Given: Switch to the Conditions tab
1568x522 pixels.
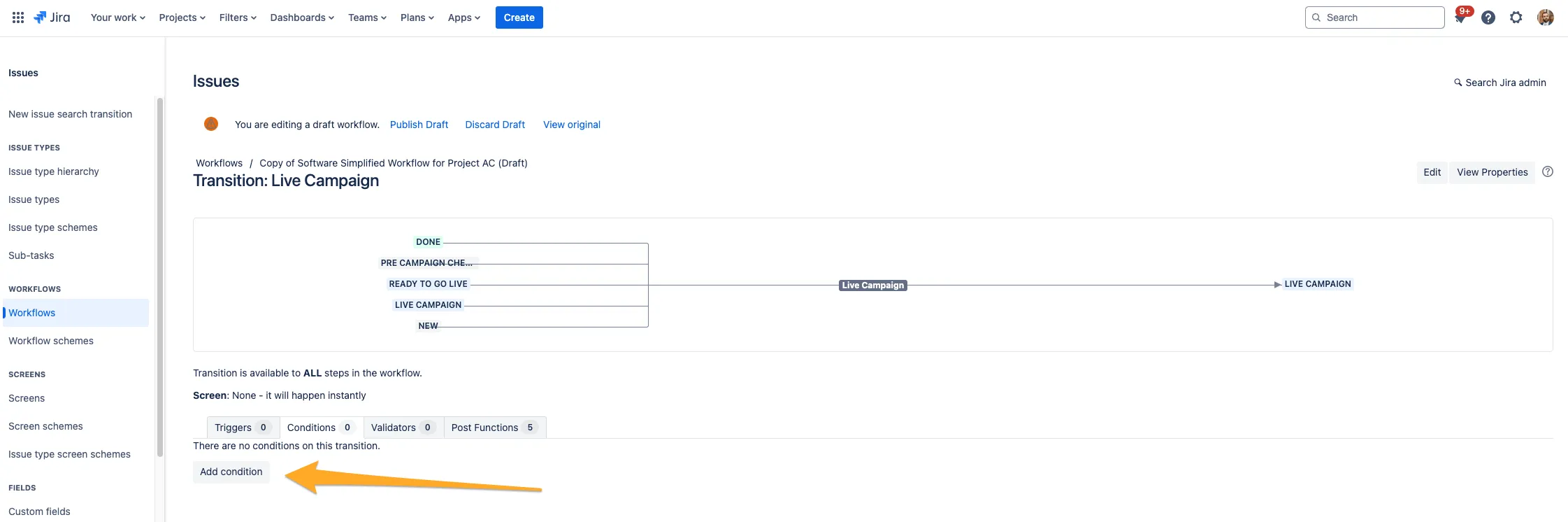Looking at the screenshot, I should coord(321,428).
